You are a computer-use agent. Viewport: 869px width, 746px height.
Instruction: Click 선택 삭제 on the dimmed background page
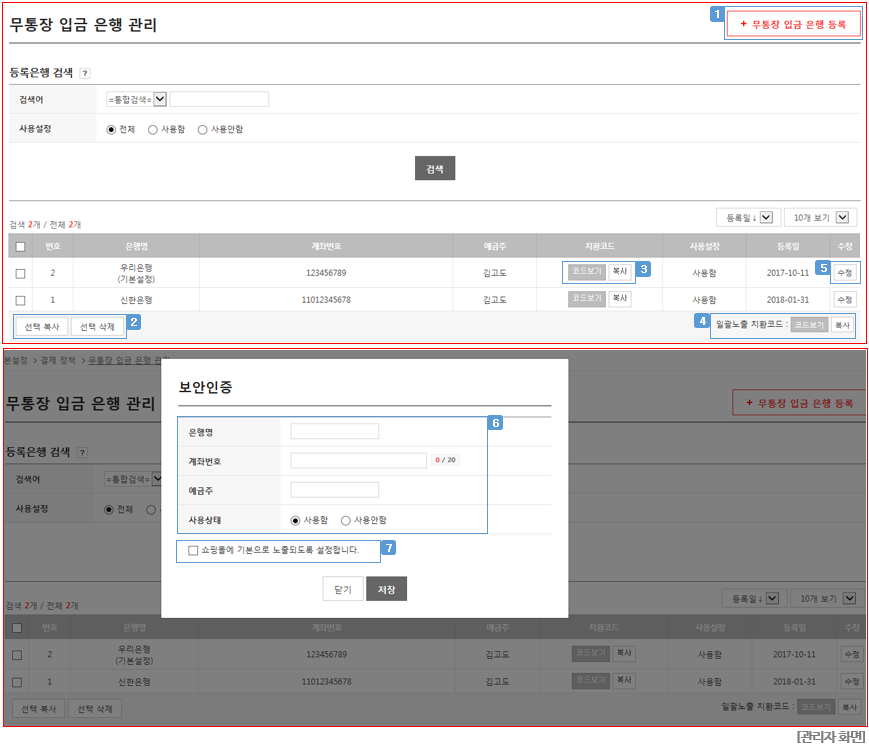[95, 708]
